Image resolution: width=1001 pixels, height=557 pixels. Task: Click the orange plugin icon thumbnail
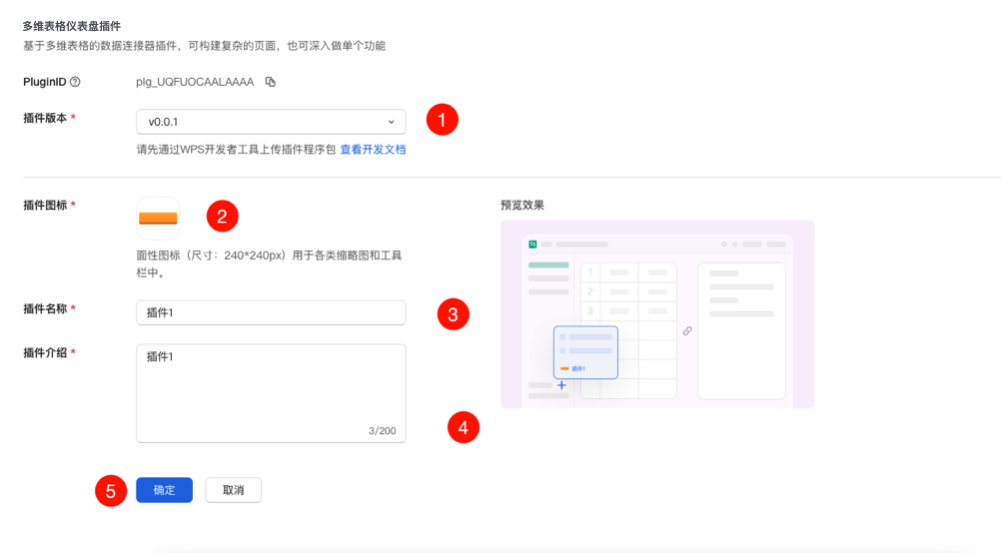pyautogui.click(x=157, y=217)
